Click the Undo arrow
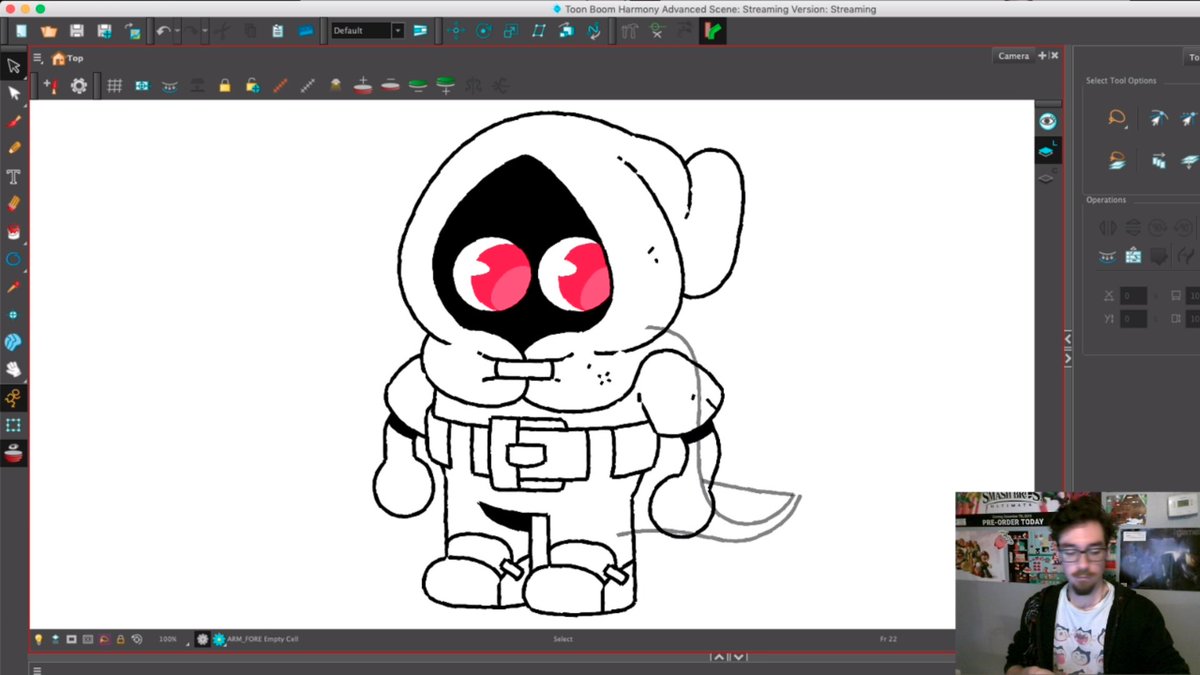Viewport: 1200px width, 675px height. (x=163, y=31)
